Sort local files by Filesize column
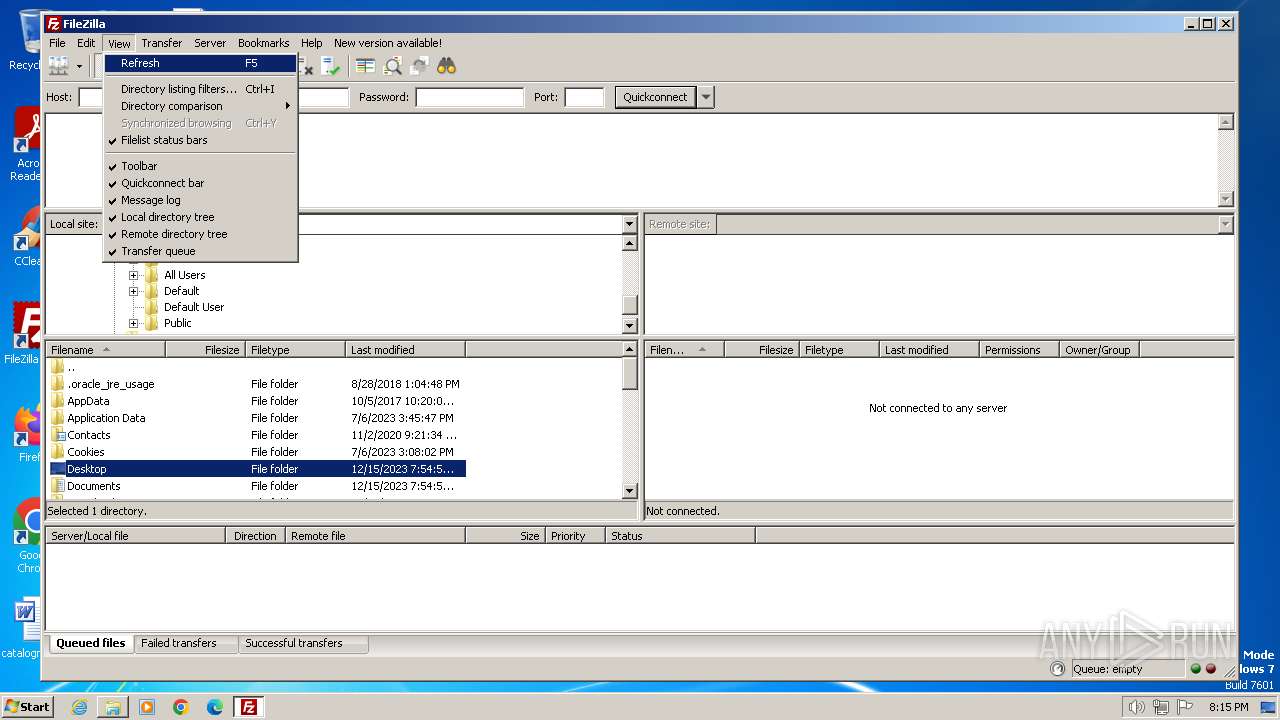The width and height of the screenshot is (1280, 720). (x=205, y=350)
